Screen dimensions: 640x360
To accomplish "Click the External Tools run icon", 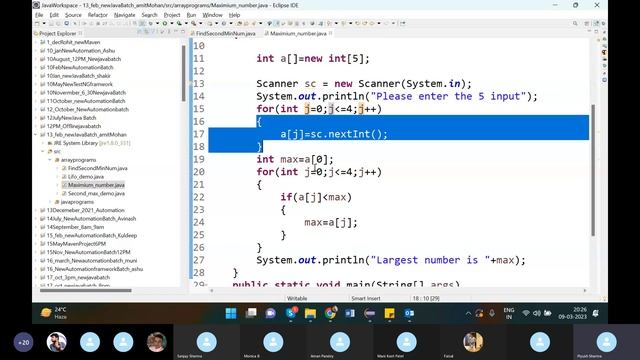I will click(x=193, y=23).
